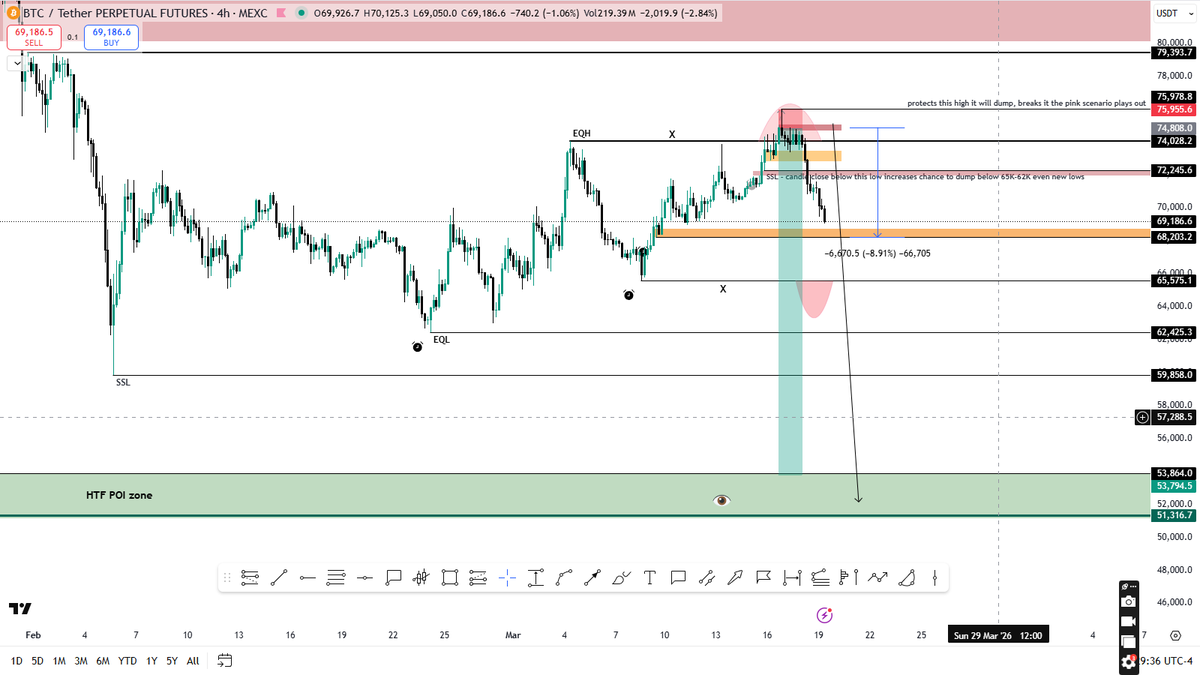Select the 6M time range

[x=104, y=661]
